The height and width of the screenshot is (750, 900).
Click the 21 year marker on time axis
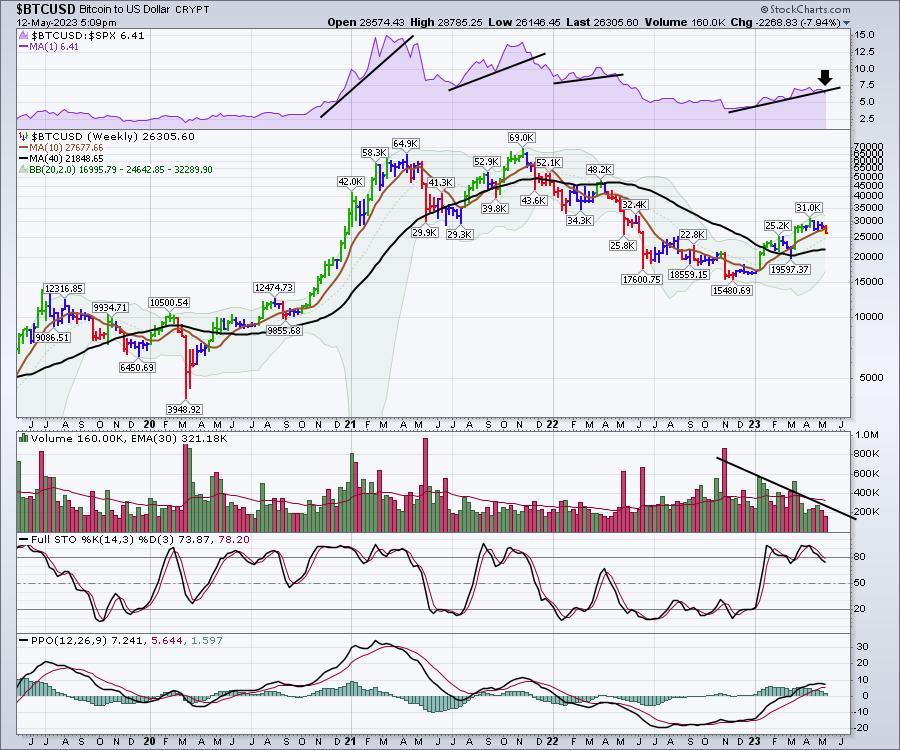coord(351,424)
